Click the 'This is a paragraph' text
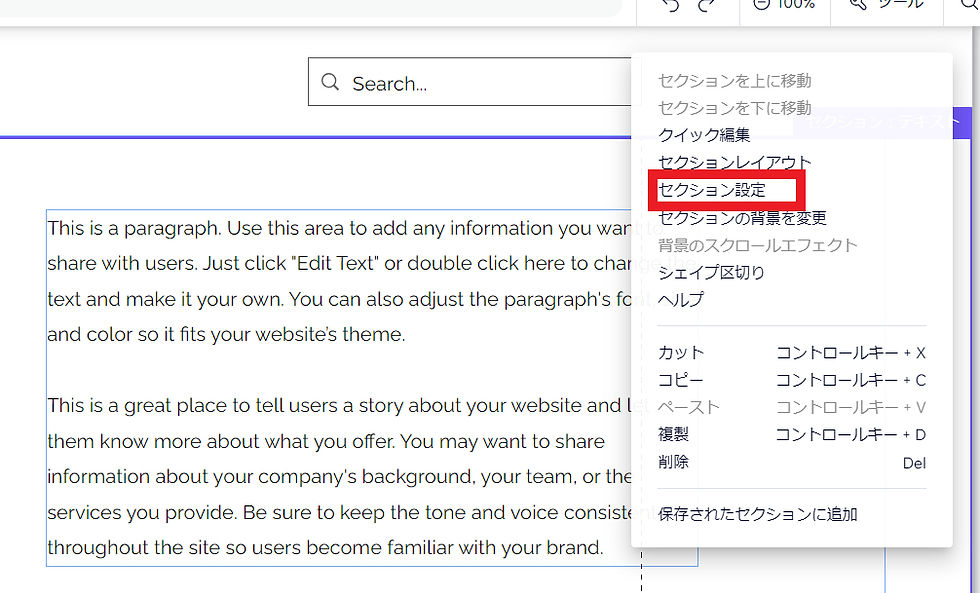 [x=339, y=281]
